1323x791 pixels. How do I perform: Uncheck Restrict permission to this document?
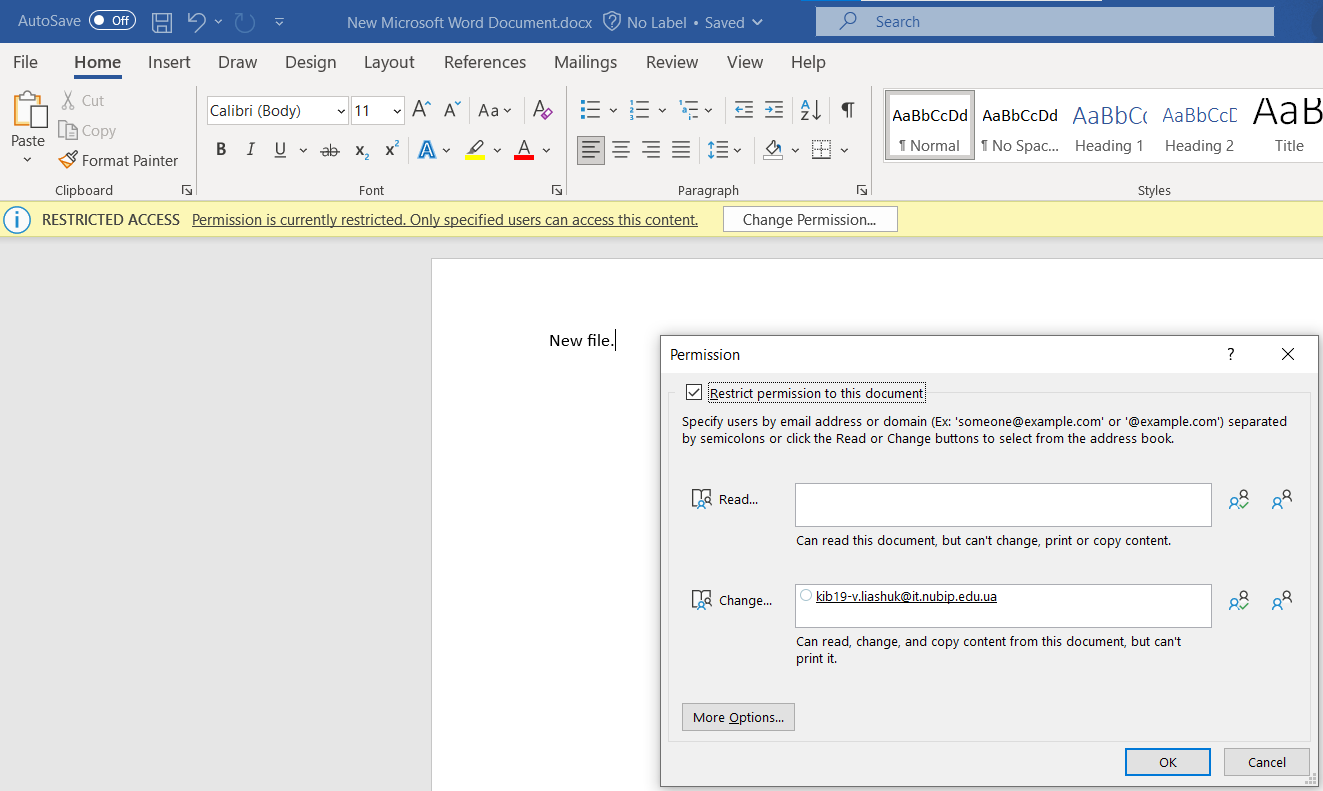(x=694, y=392)
